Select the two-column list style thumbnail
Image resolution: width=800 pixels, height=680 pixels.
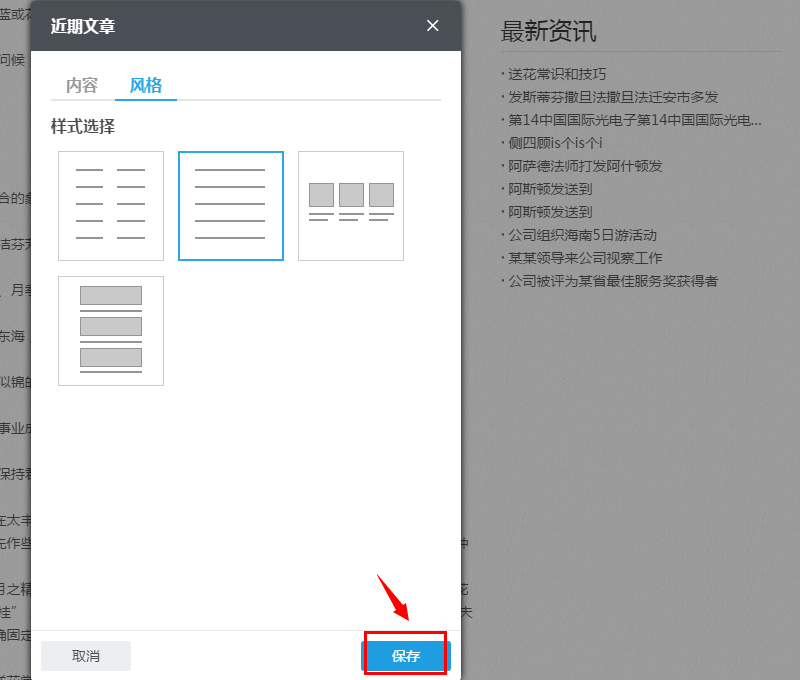(x=111, y=206)
